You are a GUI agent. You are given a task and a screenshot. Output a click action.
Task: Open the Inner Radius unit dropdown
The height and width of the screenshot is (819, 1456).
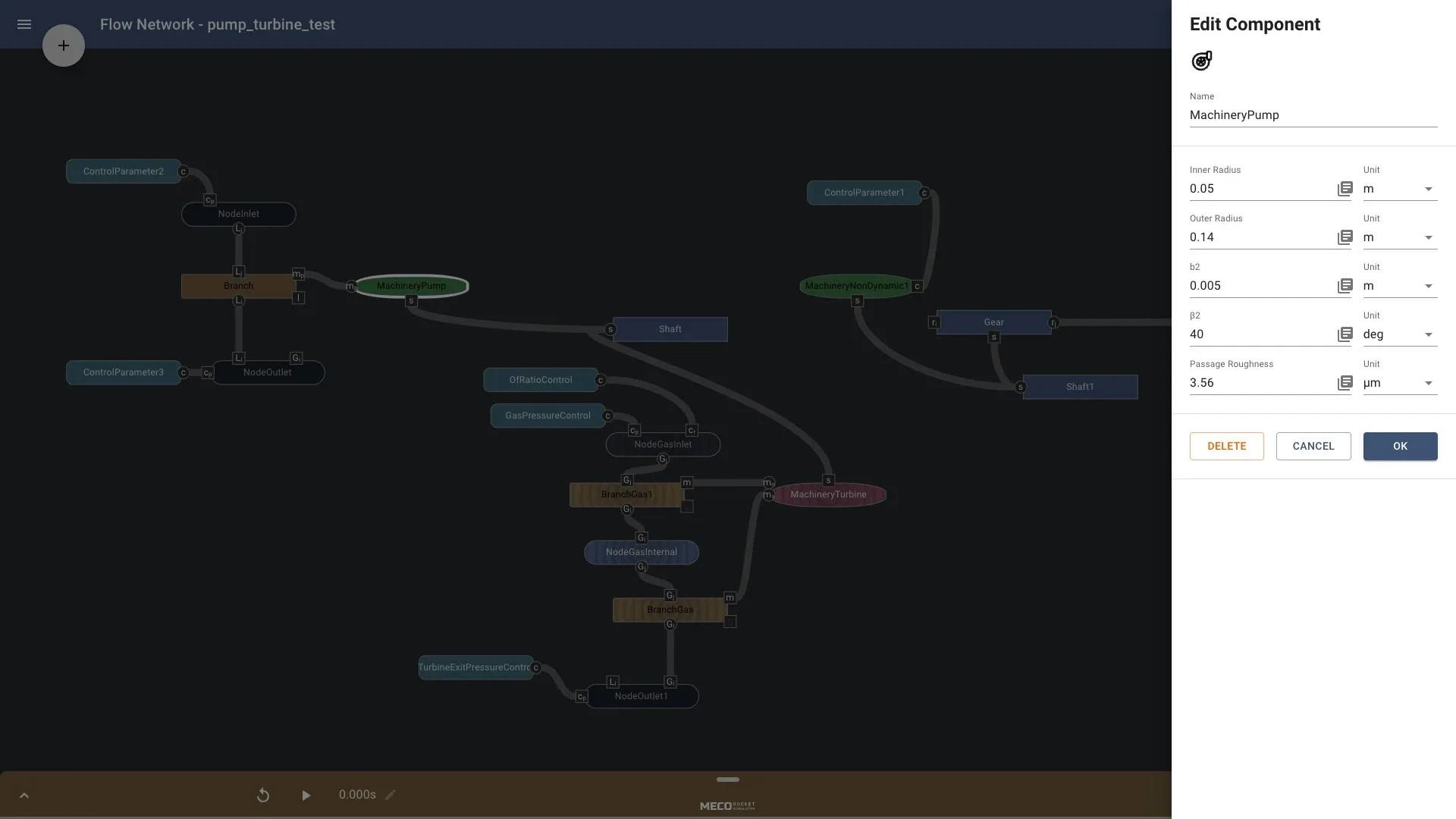(1400, 189)
